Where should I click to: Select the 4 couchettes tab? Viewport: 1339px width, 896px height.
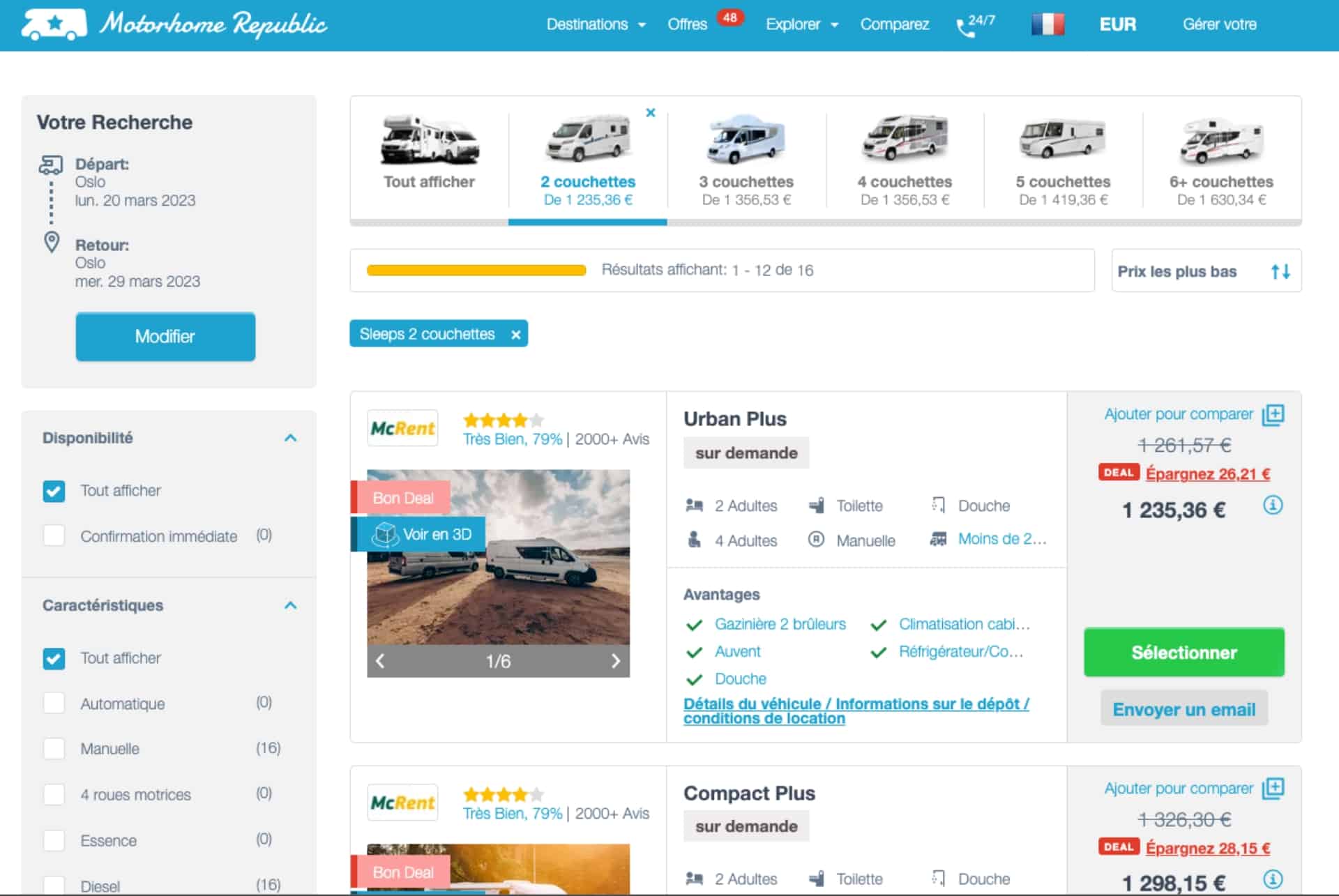[905, 160]
